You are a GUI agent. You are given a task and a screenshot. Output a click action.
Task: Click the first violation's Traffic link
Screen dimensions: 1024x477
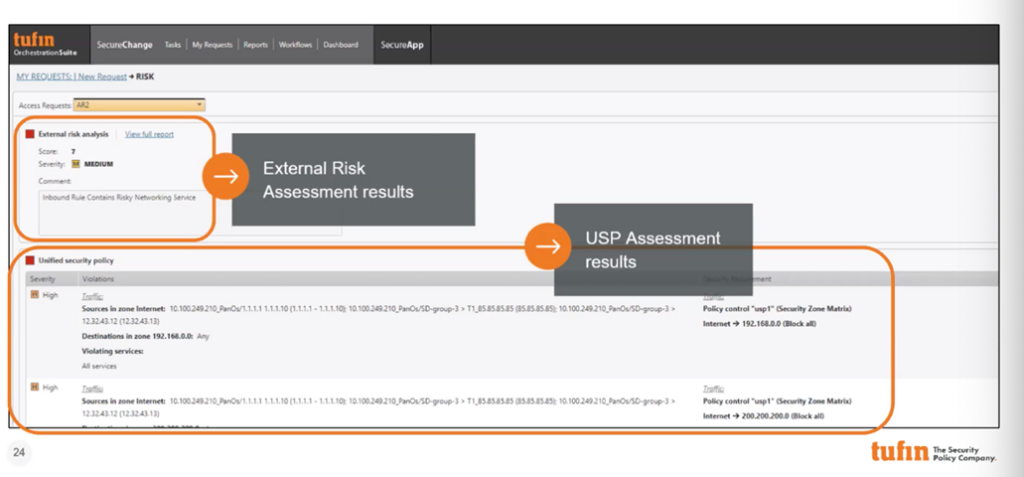[92, 297]
